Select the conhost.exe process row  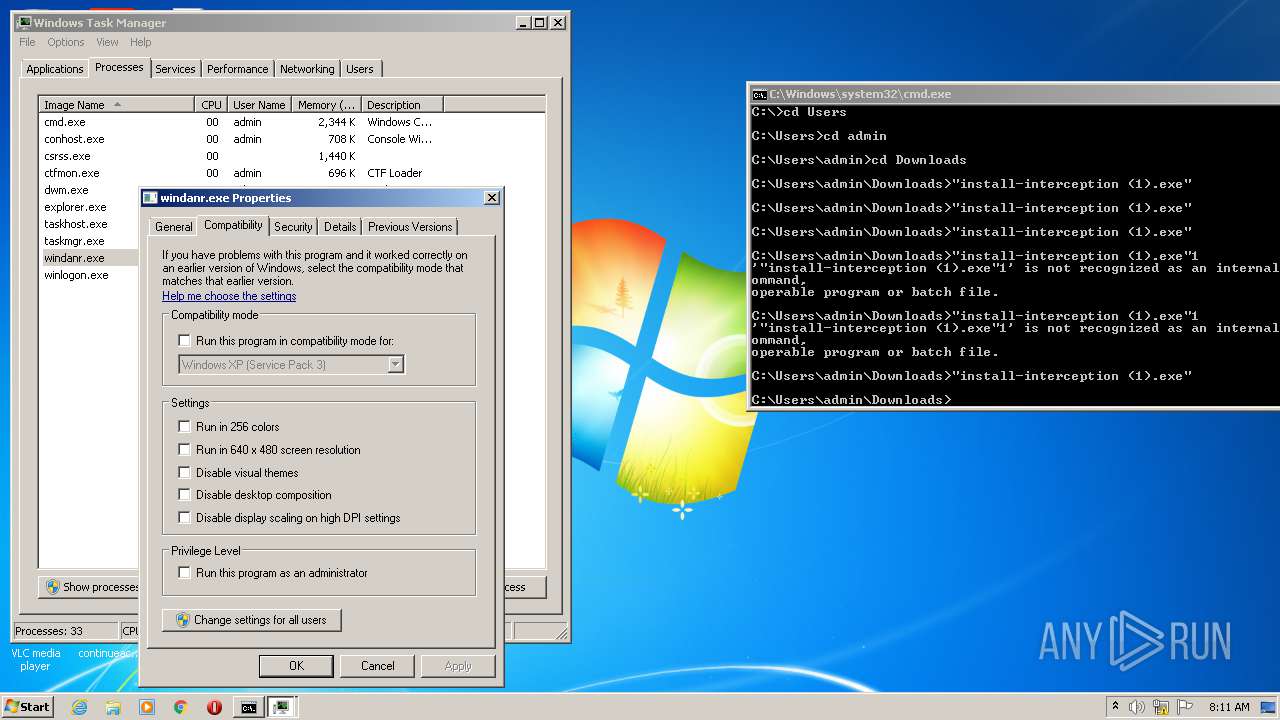click(x=291, y=139)
